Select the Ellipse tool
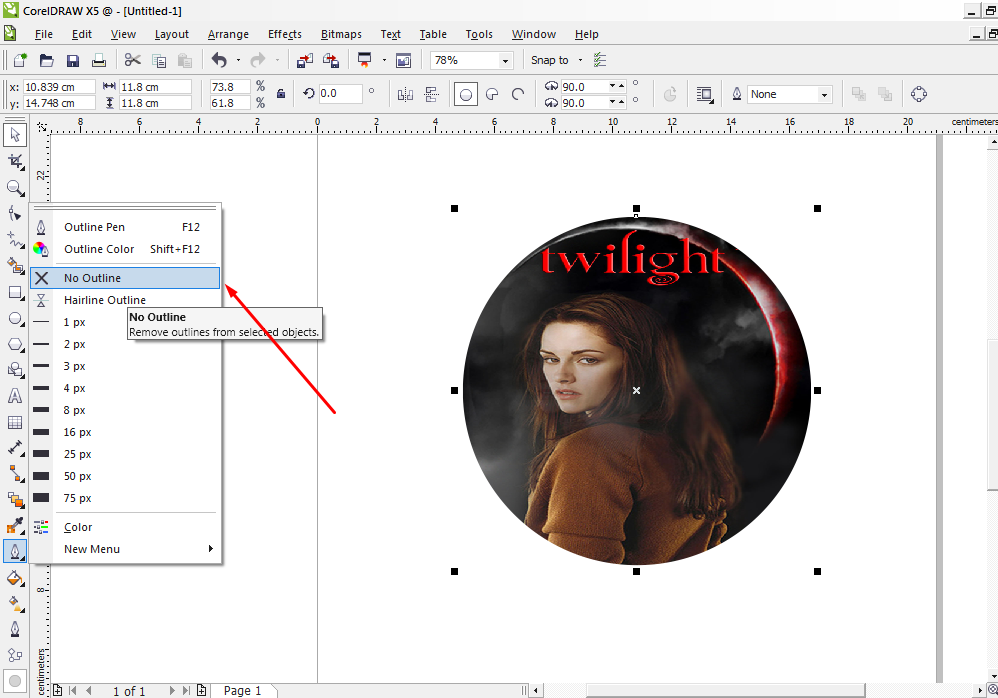The width and height of the screenshot is (998, 698). 15,318
